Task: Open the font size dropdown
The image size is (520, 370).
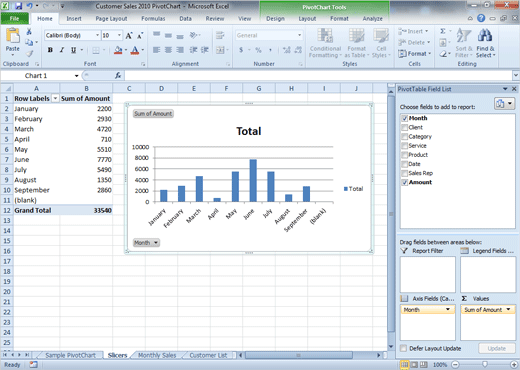Action: pyautogui.click(x=119, y=35)
